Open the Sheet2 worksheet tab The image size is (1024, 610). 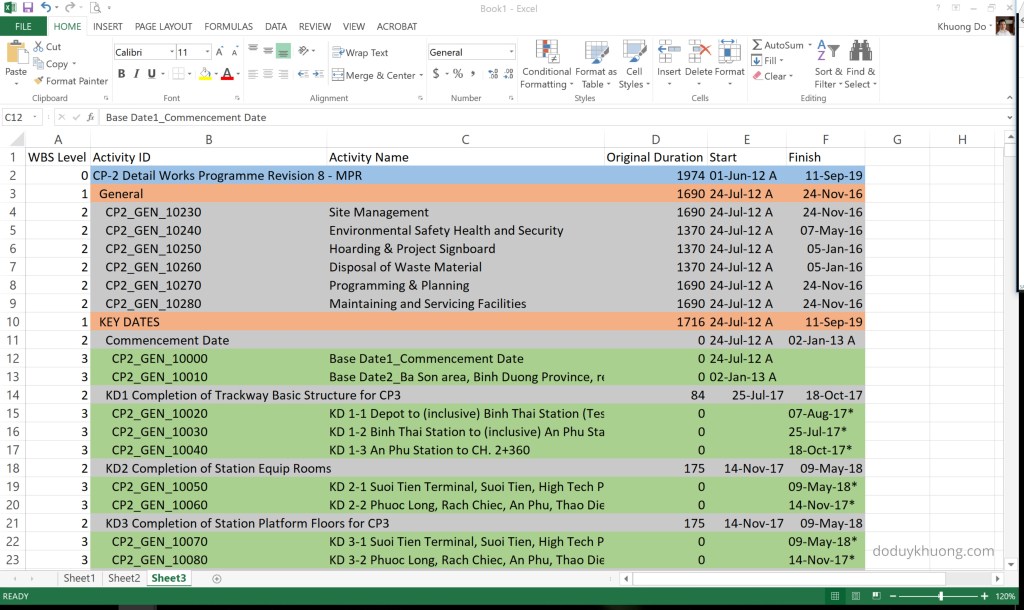pos(123,577)
